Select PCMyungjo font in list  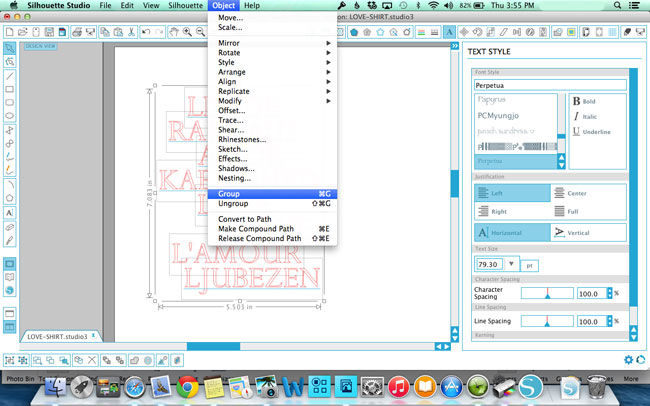498,116
